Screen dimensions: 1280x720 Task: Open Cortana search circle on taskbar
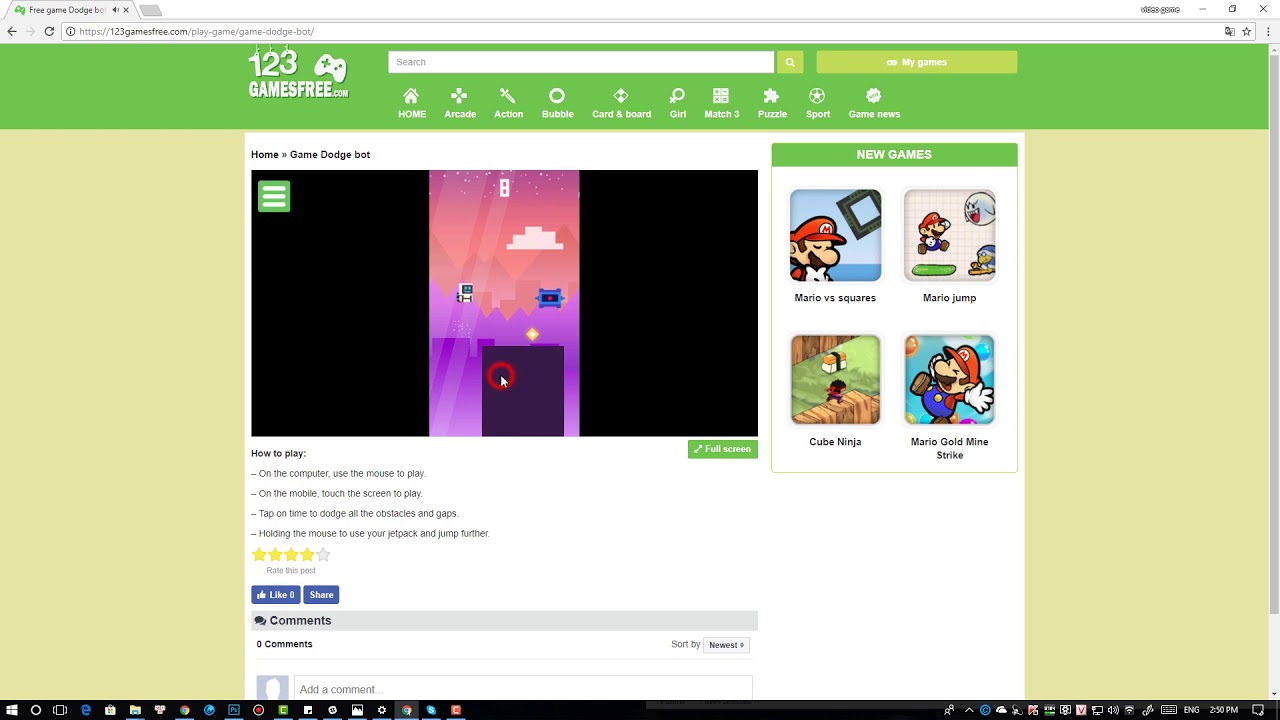tap(36, 710)
